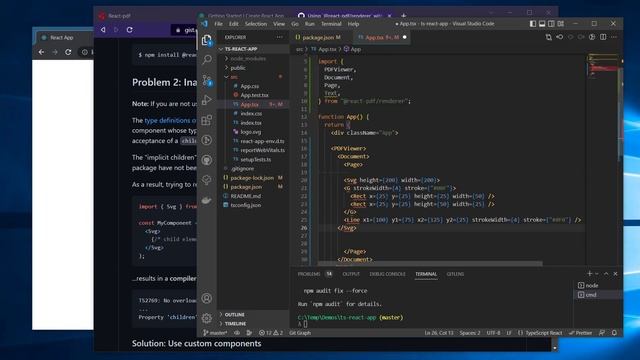Open the Manage gear icon
Screen dimensions: 640x360
coord(207,318)
